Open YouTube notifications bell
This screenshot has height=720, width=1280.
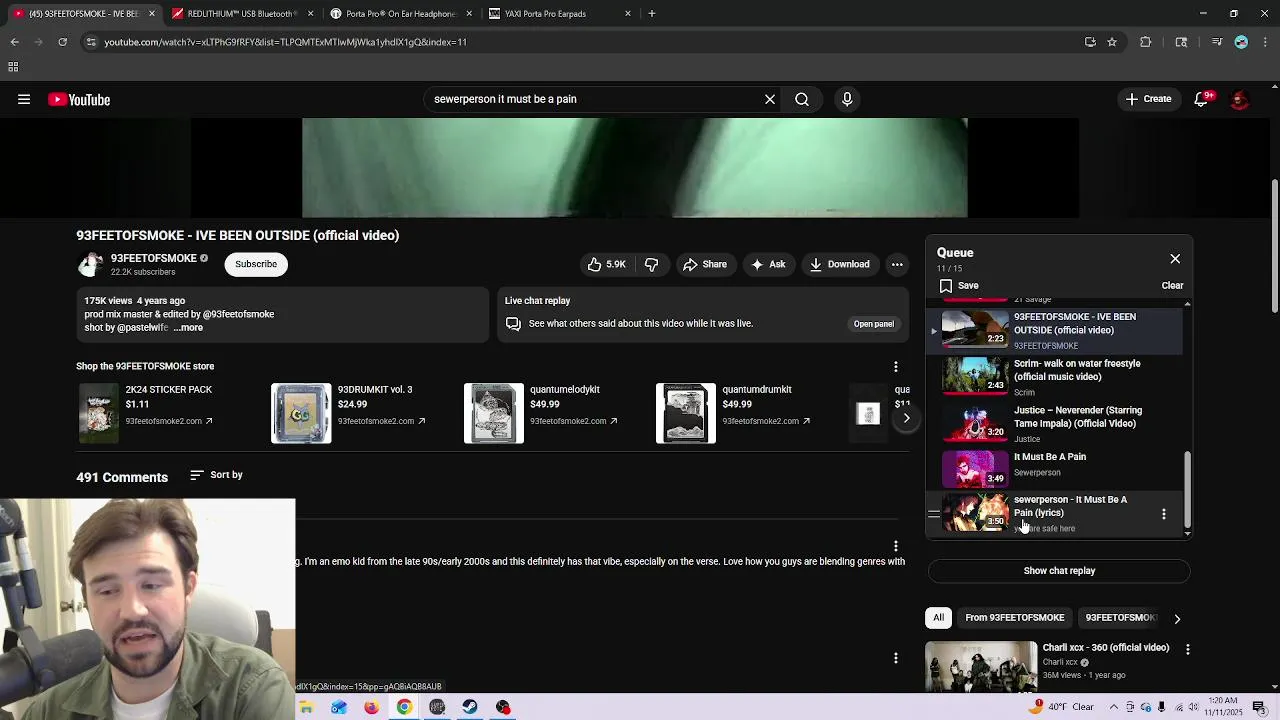(1202, 99)
